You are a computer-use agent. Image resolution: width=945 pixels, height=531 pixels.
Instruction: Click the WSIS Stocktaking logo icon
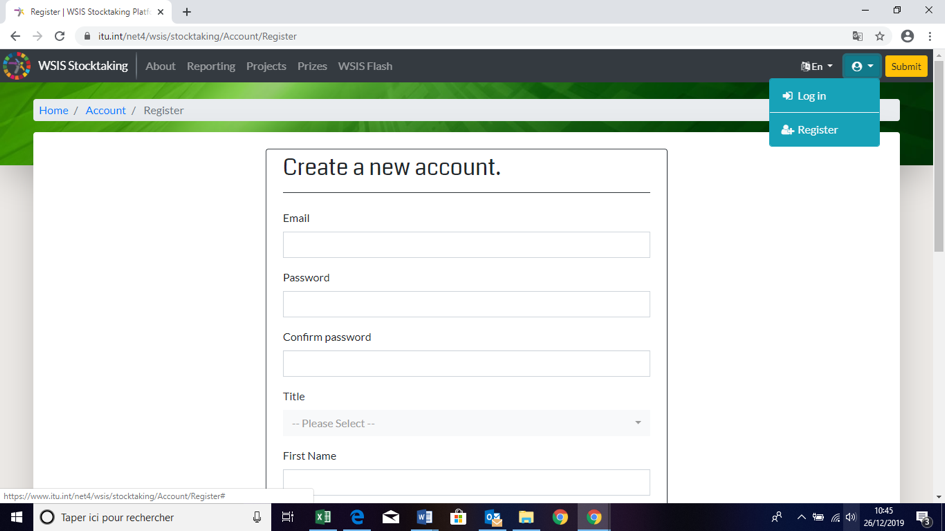click(17, 66)
